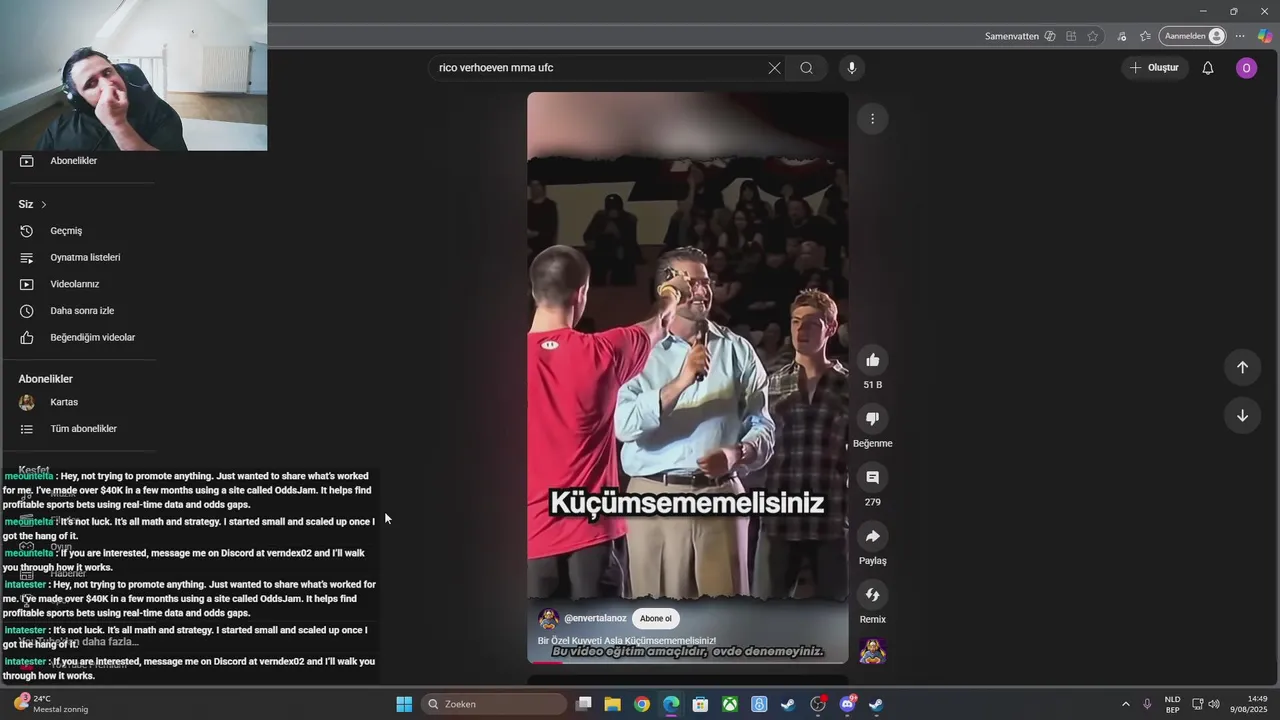Add this page to favorites with the star

click(1093, 36)
